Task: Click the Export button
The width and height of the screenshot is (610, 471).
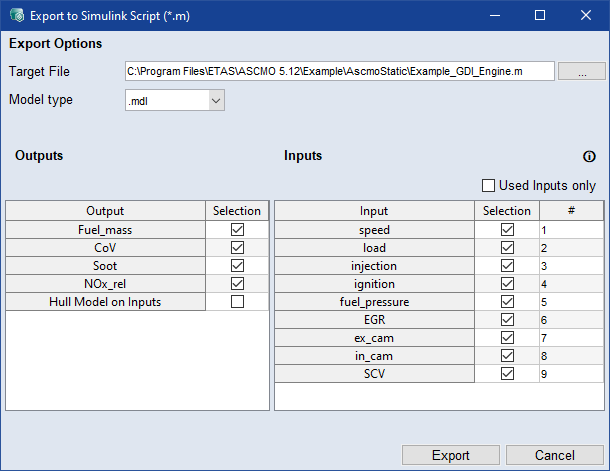Action: pos(450,455)
